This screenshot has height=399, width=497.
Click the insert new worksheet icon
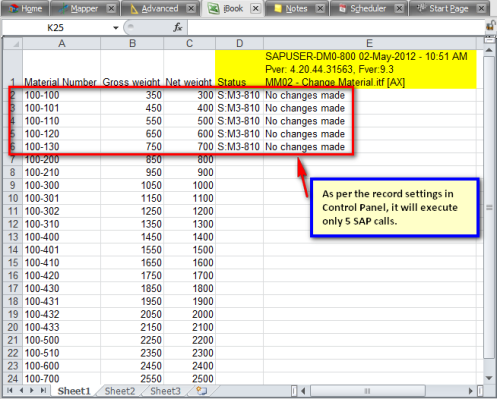(x=201, y=390)
